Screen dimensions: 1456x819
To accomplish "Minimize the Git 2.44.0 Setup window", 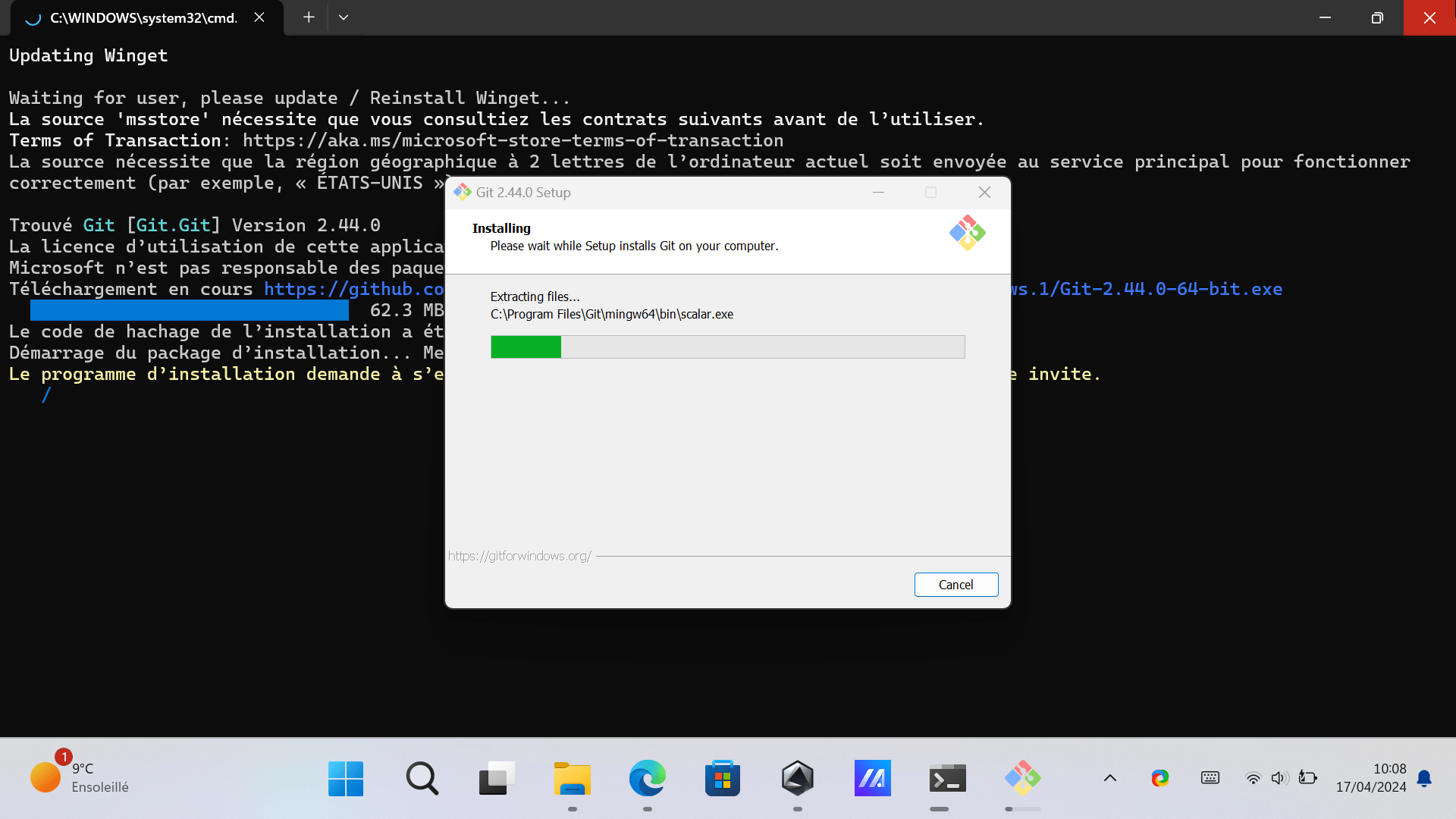I will pyautogui.click(x=878, y=193).
